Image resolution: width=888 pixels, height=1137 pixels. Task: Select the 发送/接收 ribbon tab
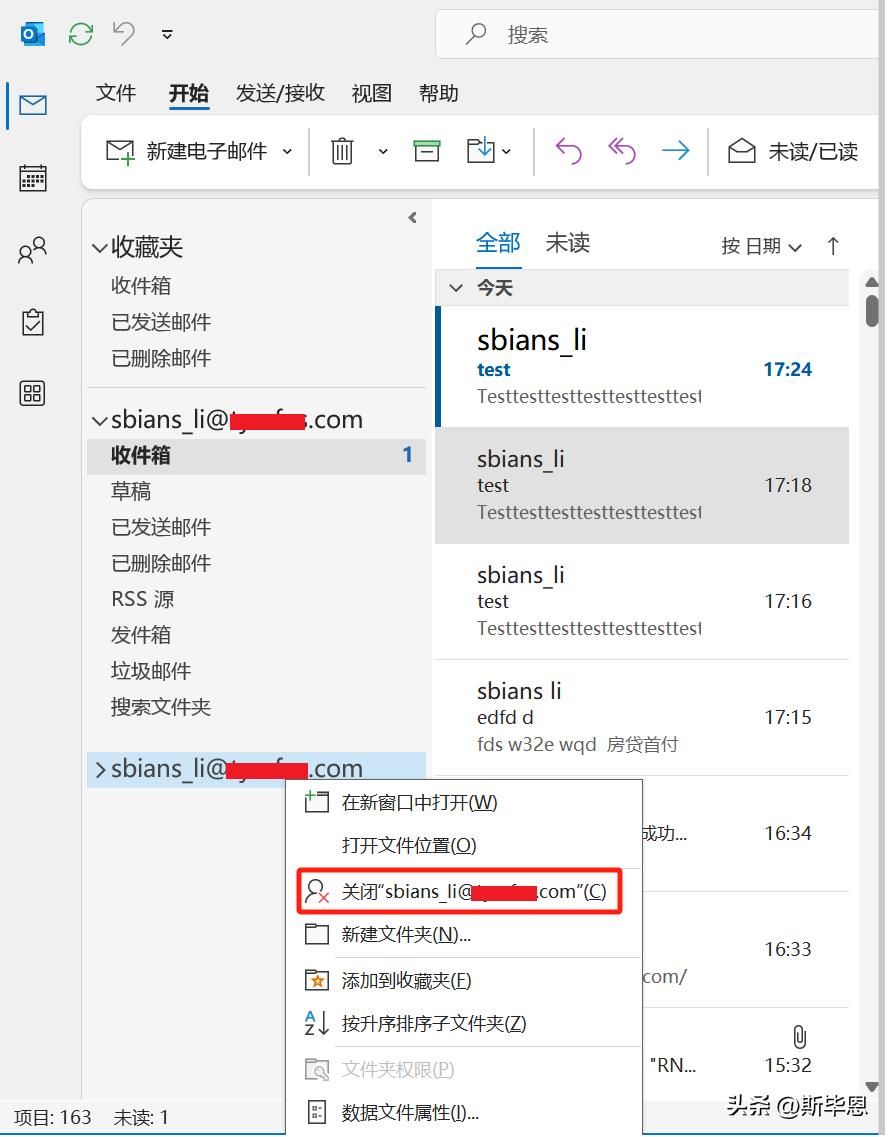[280, 93]
